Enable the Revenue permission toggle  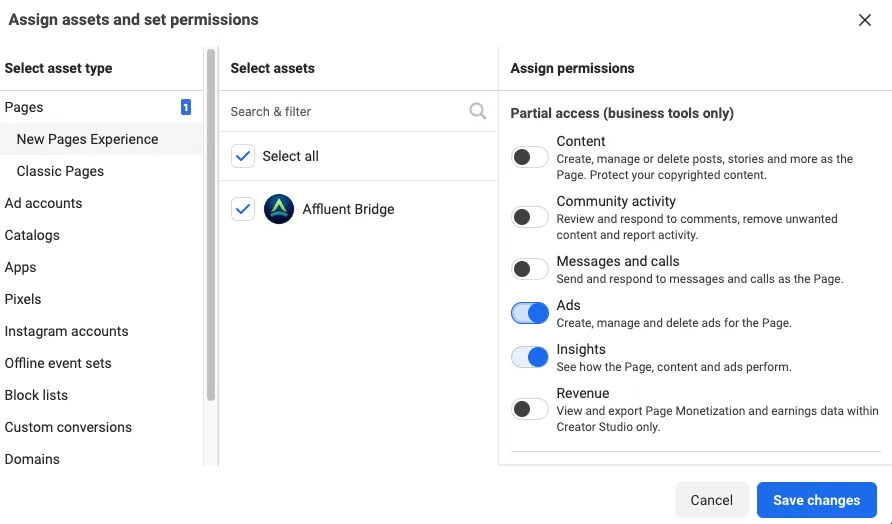click(x=530, y=409)
